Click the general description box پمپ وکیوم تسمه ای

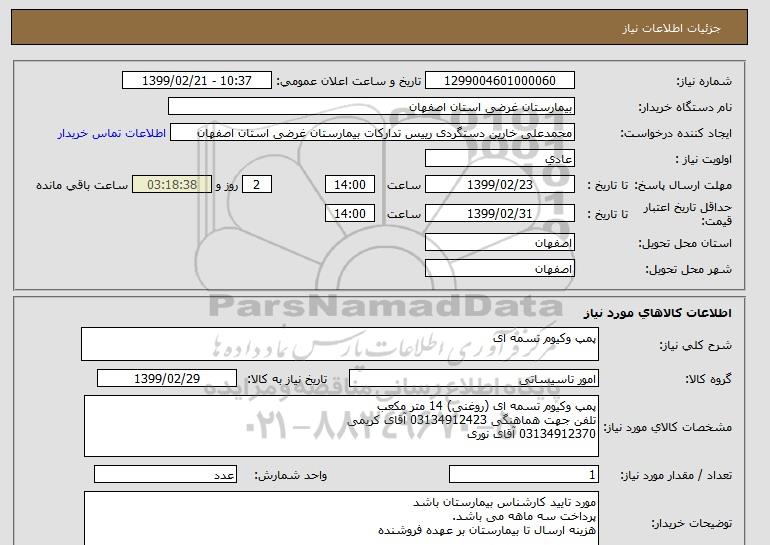[x=340, y=344]
